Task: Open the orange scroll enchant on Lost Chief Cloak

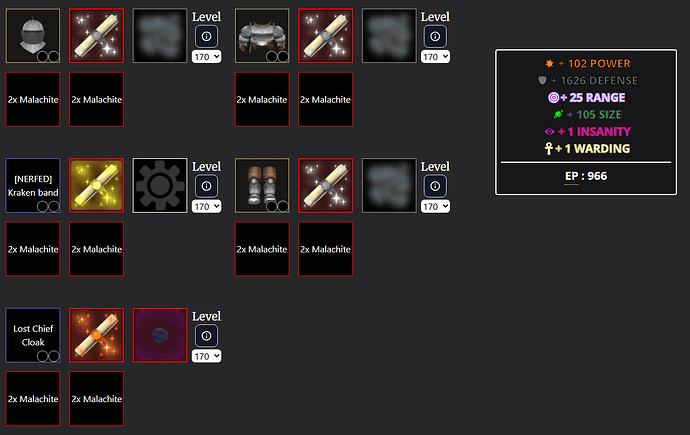Action: (x=96, y=335)
